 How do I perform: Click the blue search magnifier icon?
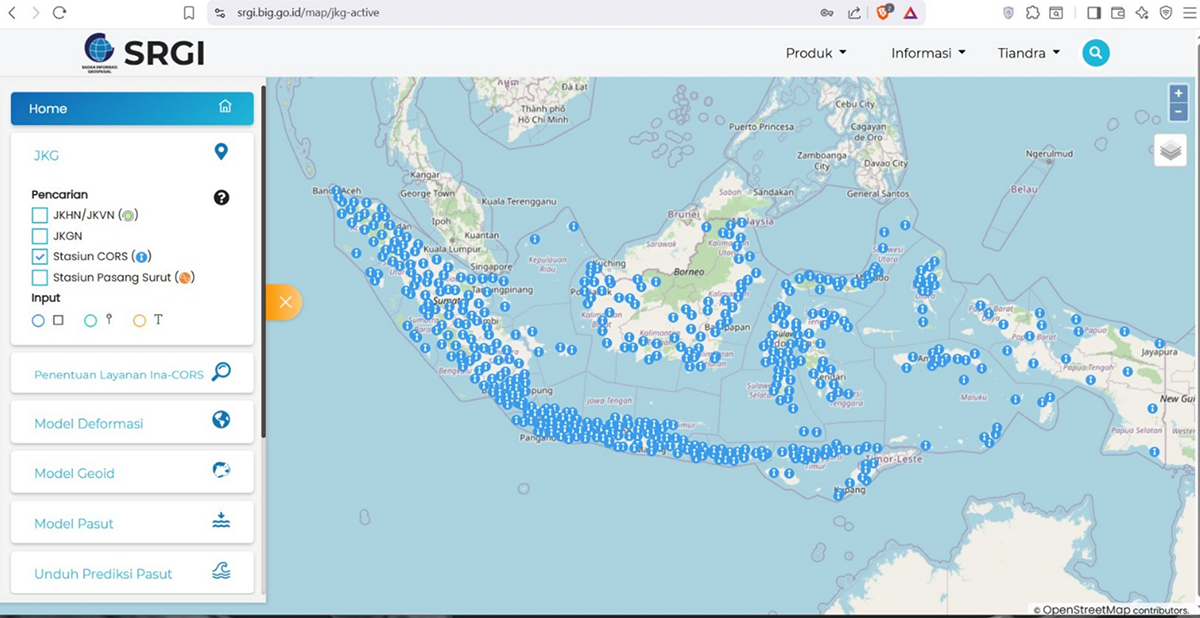click(x=1096, y=53)
